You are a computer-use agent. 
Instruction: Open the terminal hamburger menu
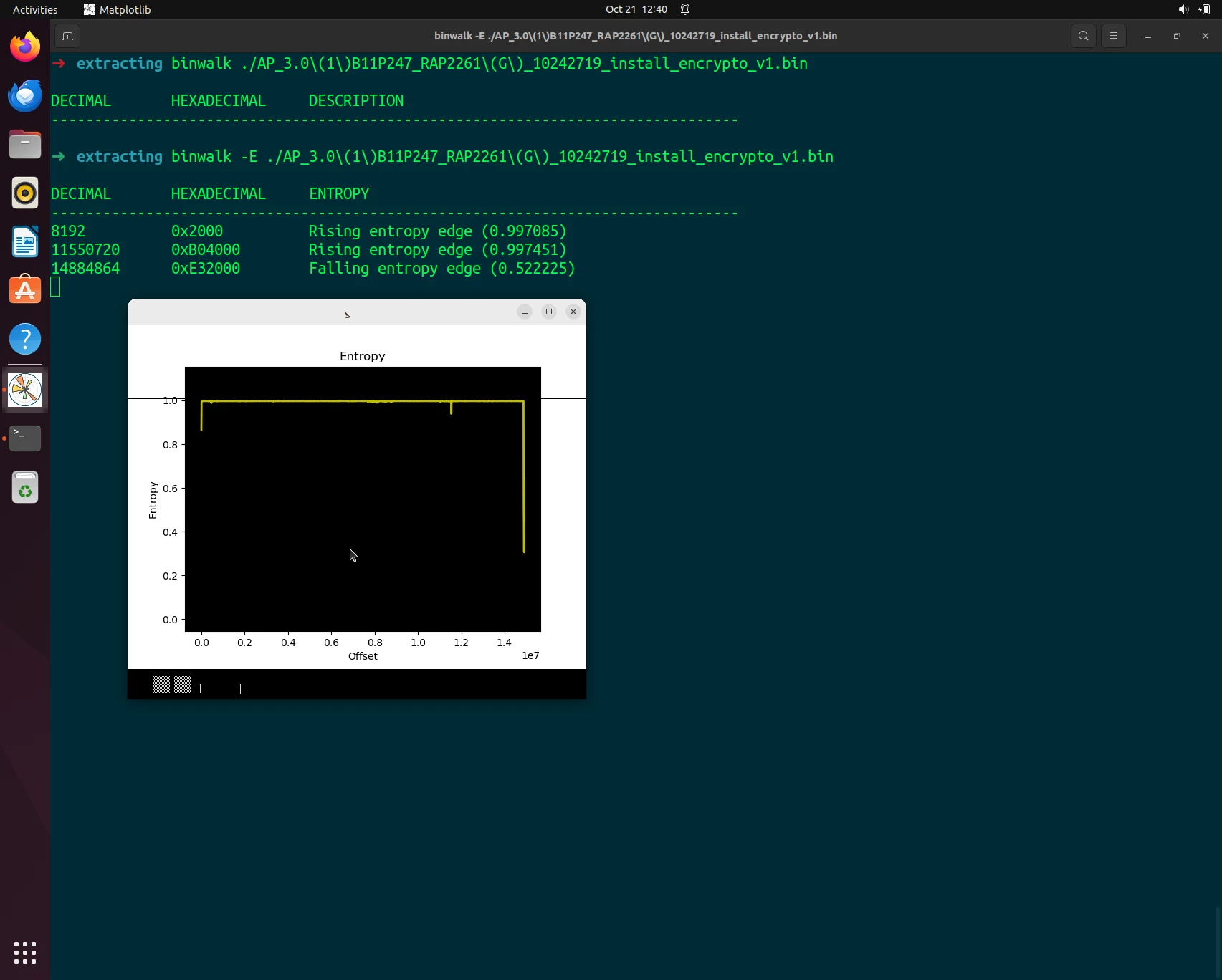pyautogui.click(x=1113, y=36)
